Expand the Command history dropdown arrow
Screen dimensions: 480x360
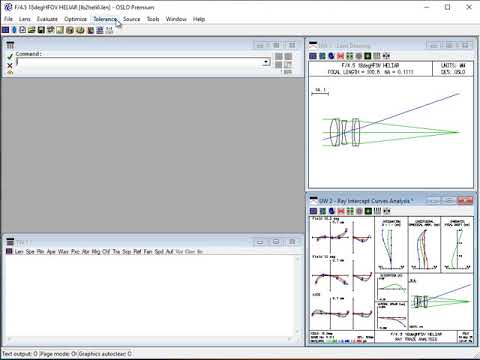(x=266, y=62)
